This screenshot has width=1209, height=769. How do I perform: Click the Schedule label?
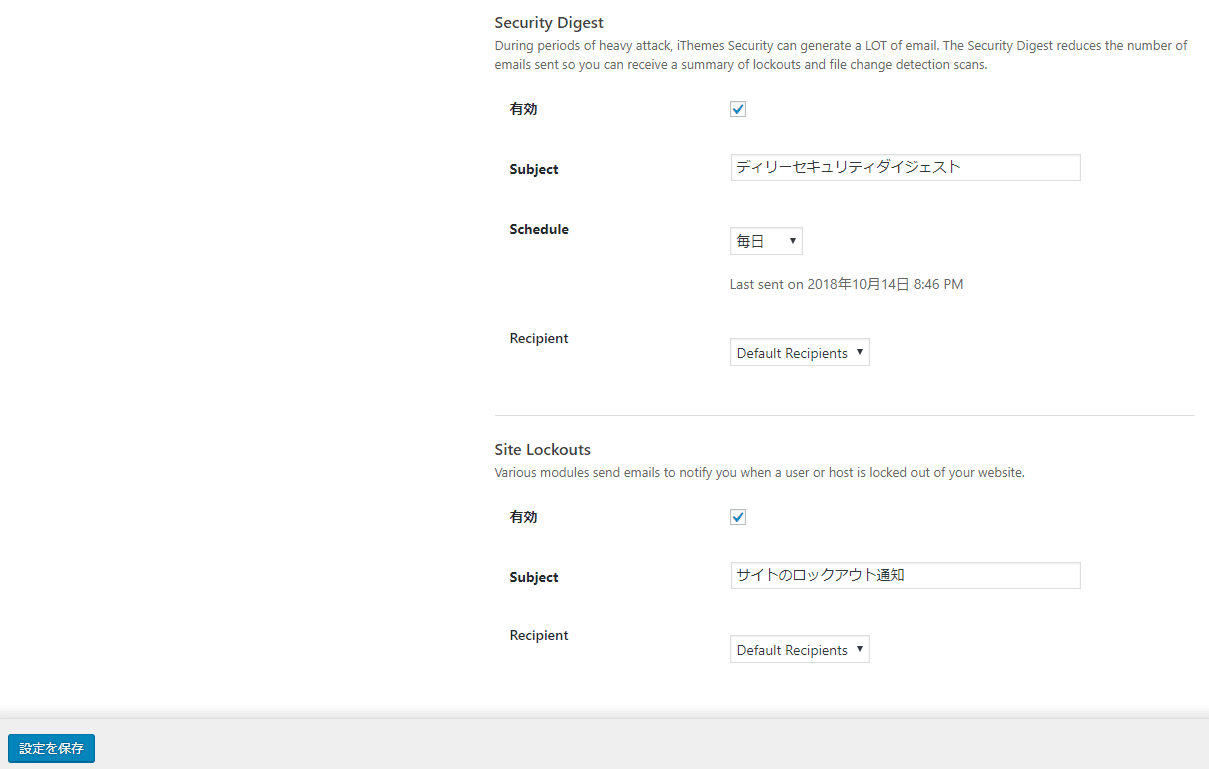click(539, 229)
